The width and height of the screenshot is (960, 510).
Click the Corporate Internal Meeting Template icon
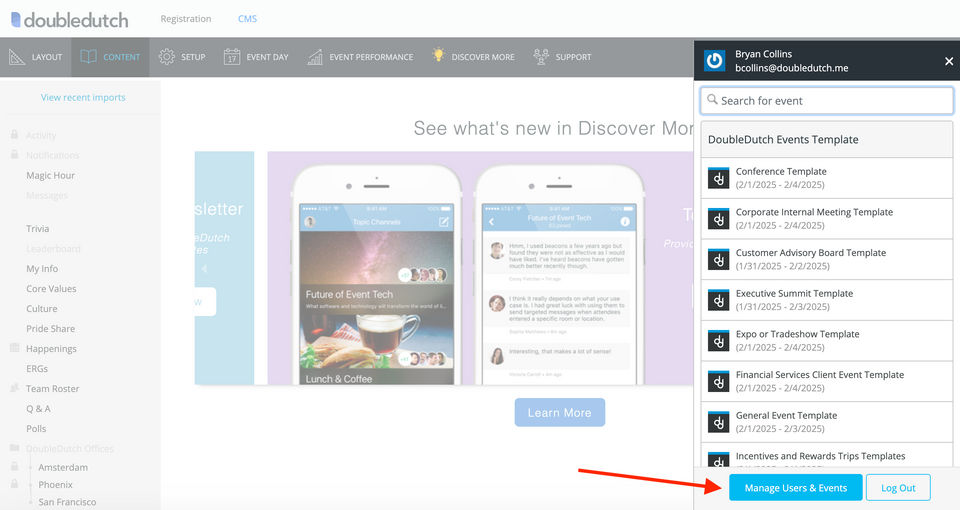tap(719, 219)
